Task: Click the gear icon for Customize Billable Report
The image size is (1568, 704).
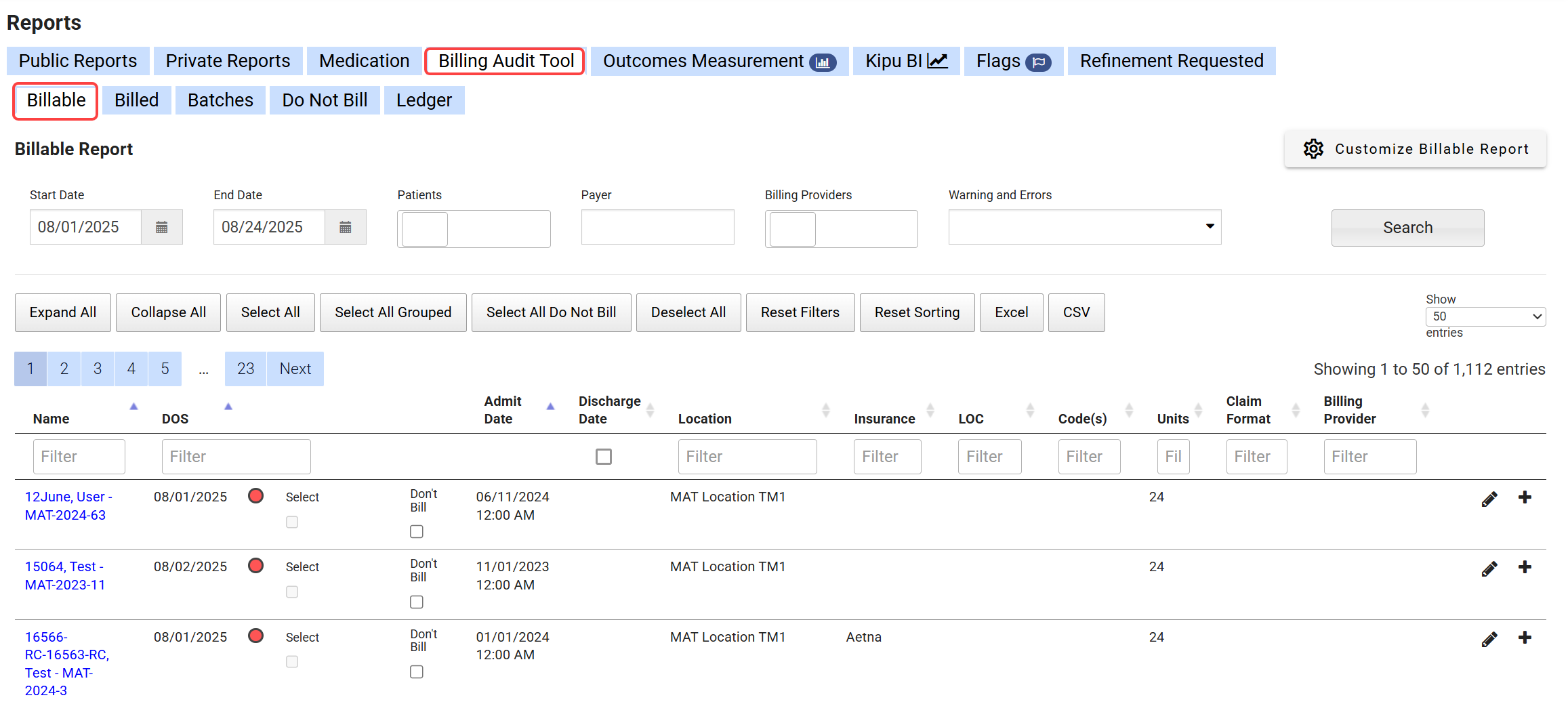Action: (1313, 149)
